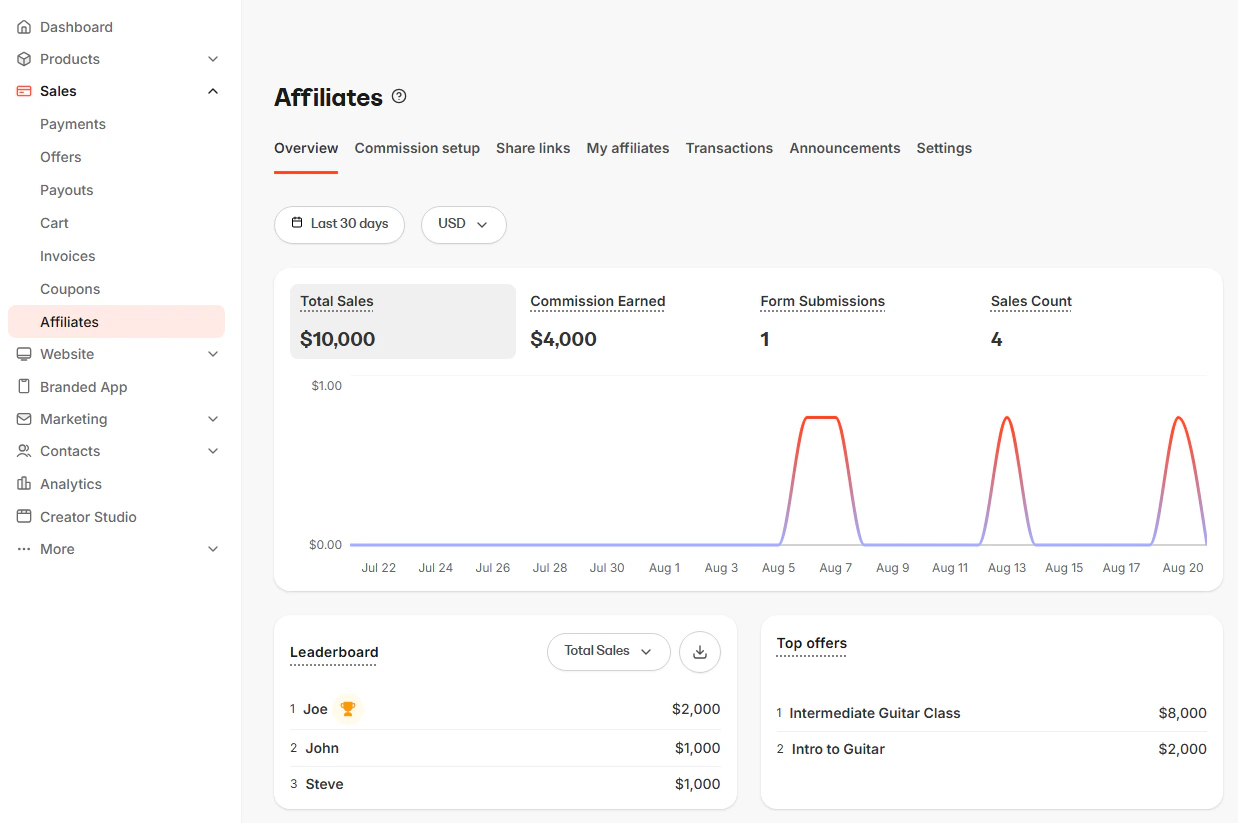
Task: Click the Contacts people icon
Action: tap(23, 451)
